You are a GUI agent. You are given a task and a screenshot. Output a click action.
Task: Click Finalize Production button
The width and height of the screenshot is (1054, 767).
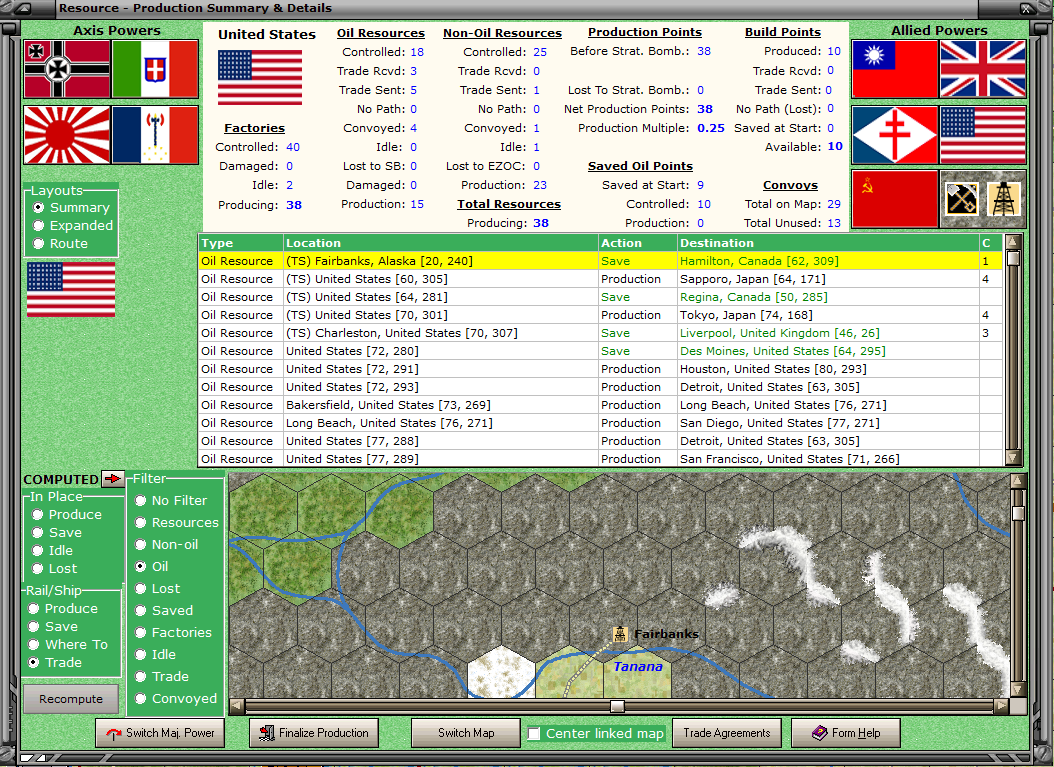pyautogui.click(x=314, y=733)
